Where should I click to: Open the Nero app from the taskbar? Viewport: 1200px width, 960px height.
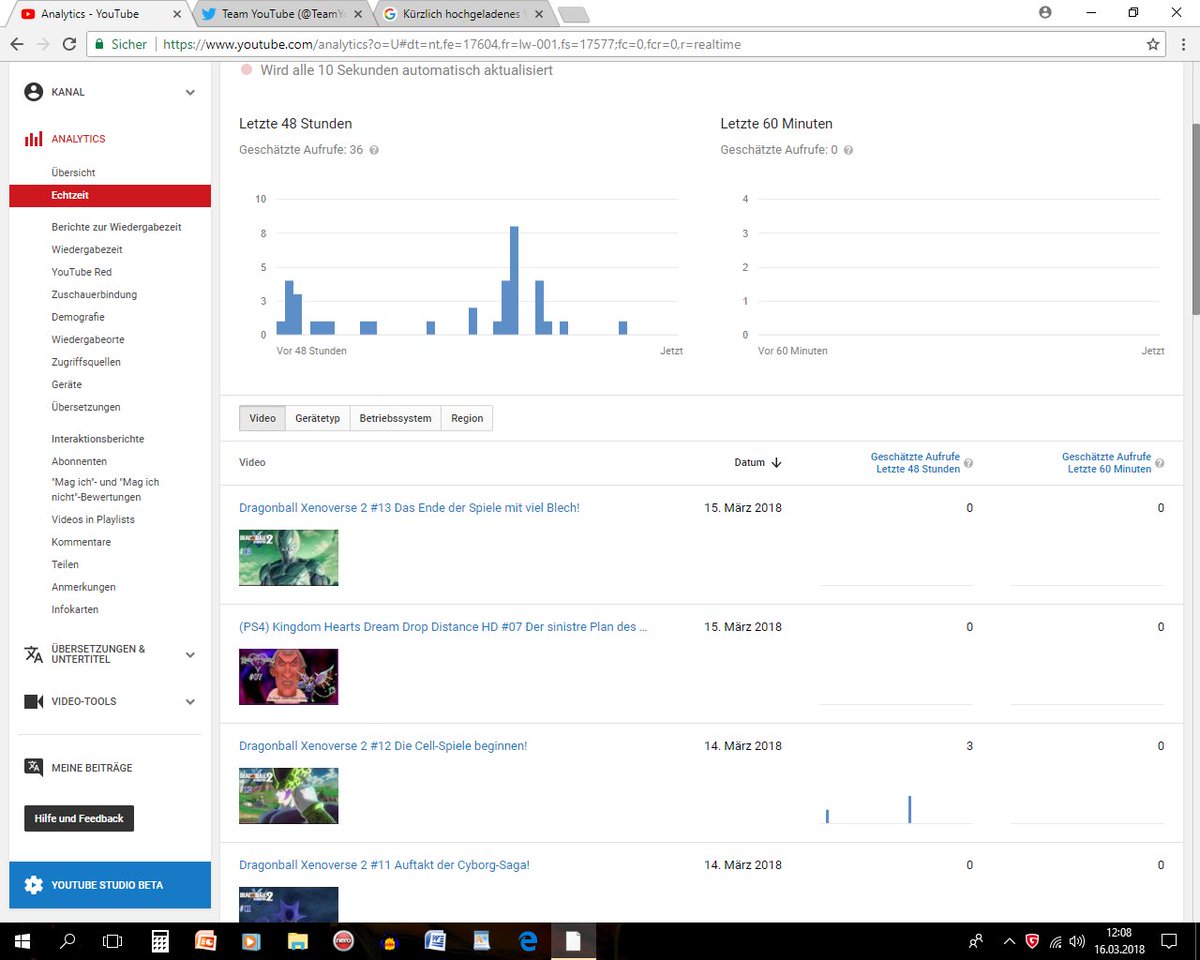(x=343, y=941)
